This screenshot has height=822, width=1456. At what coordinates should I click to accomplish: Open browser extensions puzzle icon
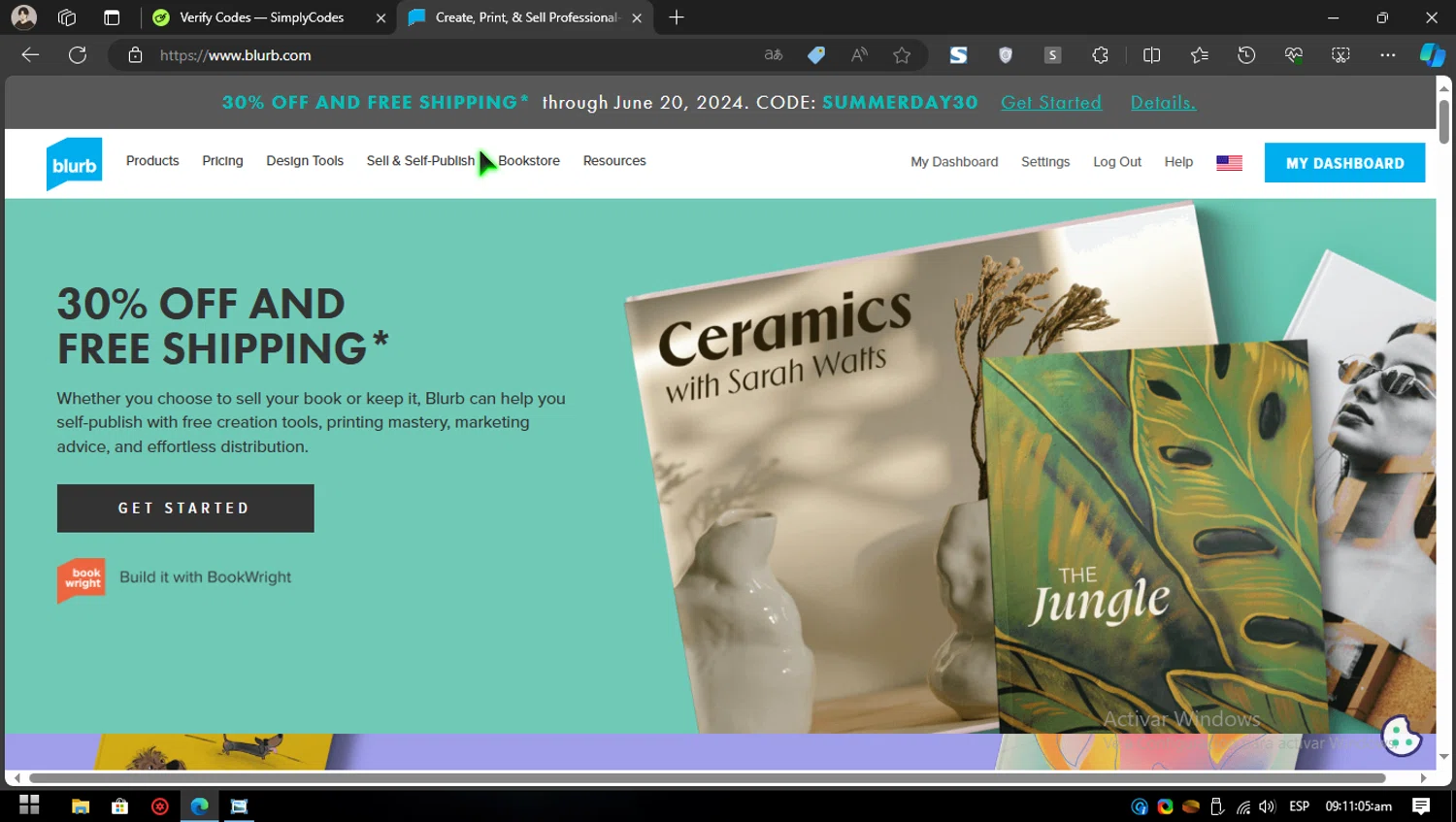coord(1100,55)
